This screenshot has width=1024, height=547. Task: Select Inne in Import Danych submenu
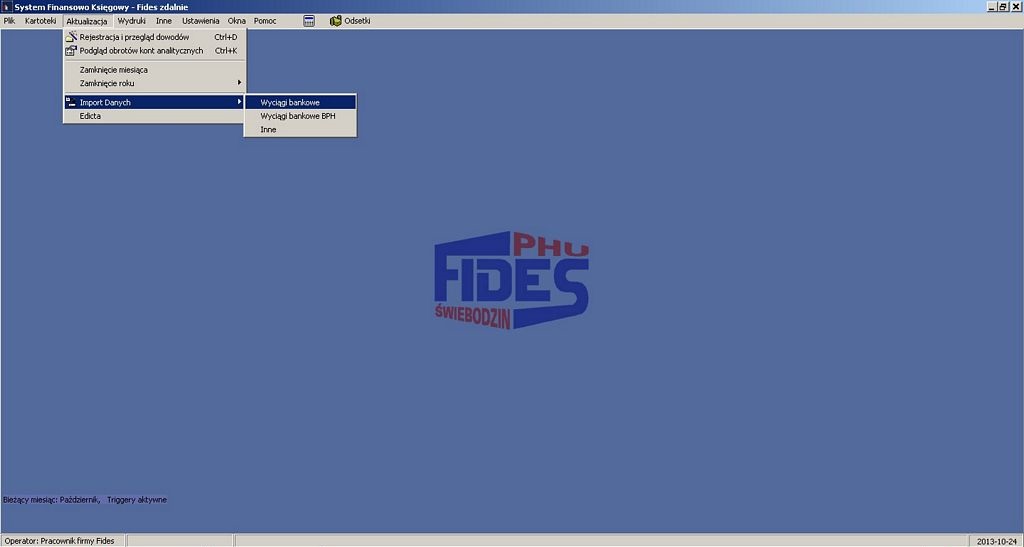coord(300,129)
